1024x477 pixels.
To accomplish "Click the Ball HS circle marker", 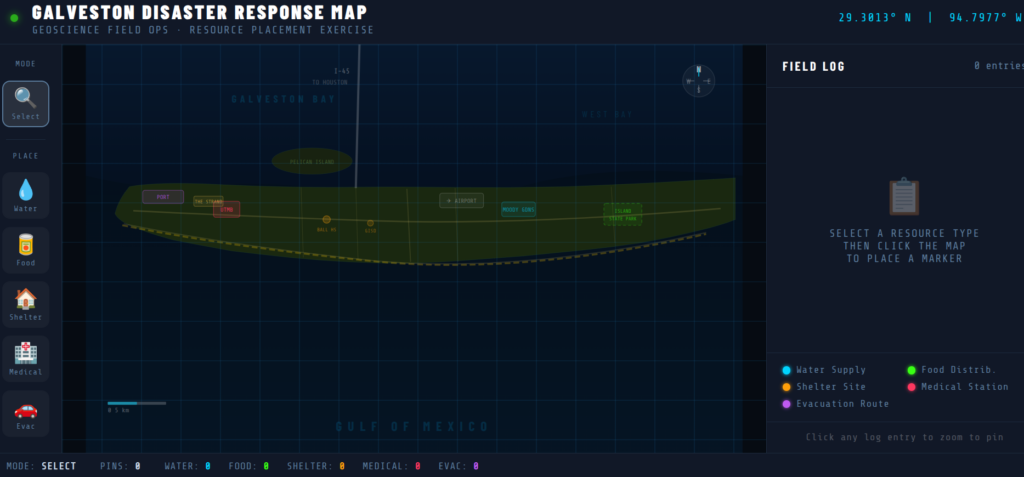I will click(x=326, y=219).
